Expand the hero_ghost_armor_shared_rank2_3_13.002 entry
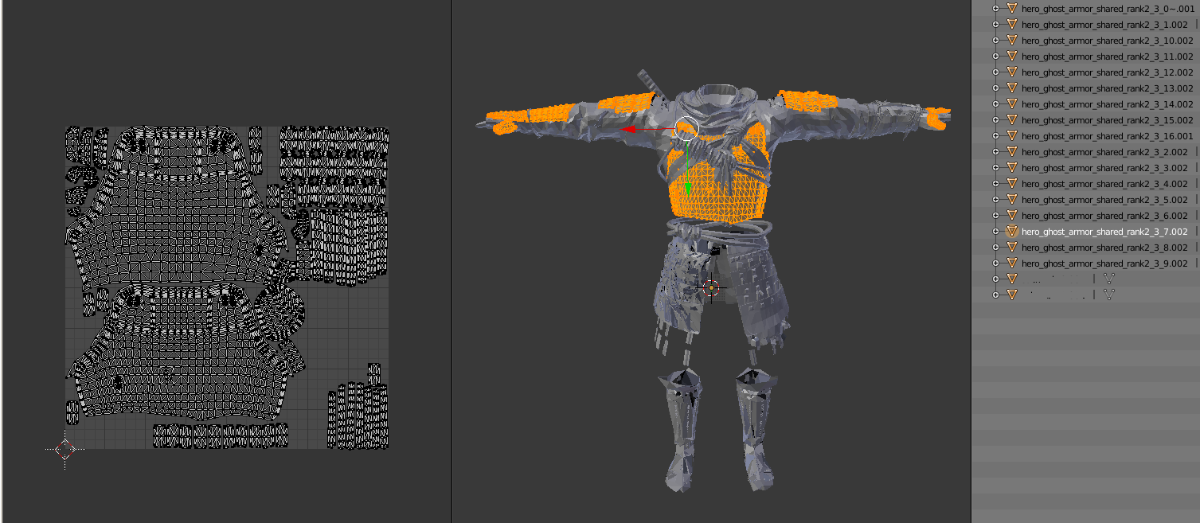Image resolution: width=1200 pixels, height=523 pixels. coord(996,88)
